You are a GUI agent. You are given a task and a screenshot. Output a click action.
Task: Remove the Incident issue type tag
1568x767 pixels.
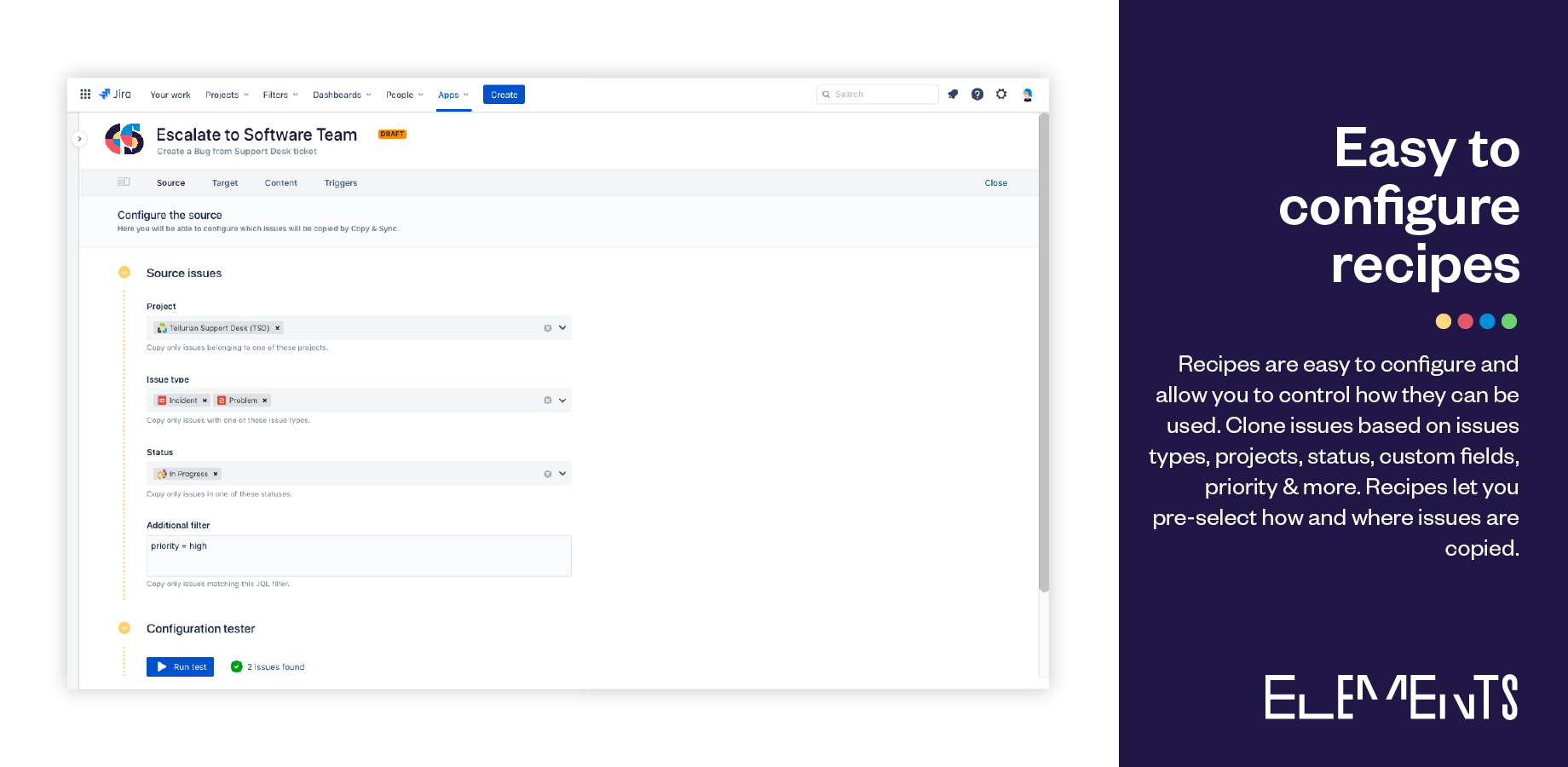205,401
